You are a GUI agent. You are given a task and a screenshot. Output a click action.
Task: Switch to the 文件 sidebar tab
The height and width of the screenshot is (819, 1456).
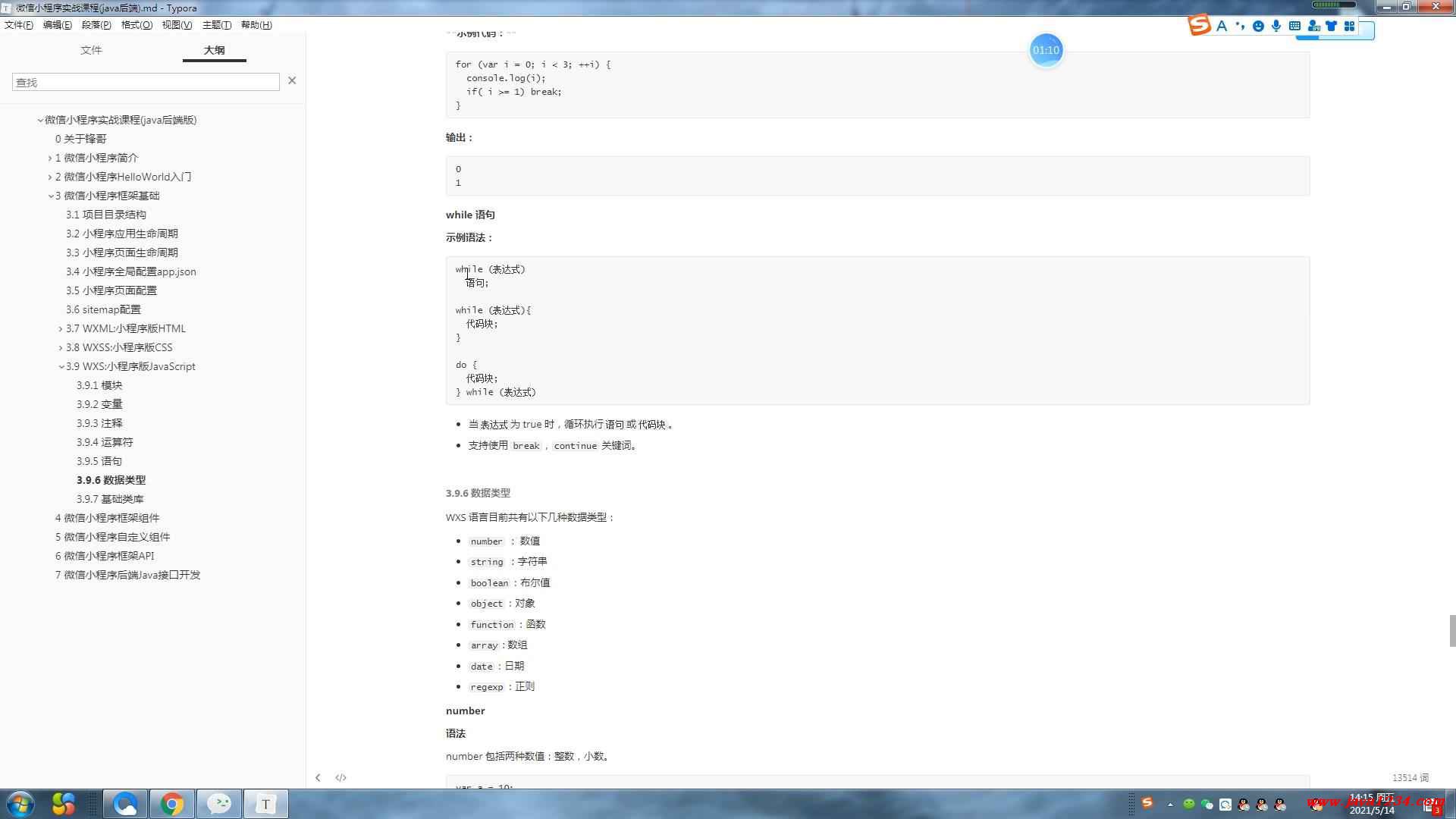coord(91,50)
